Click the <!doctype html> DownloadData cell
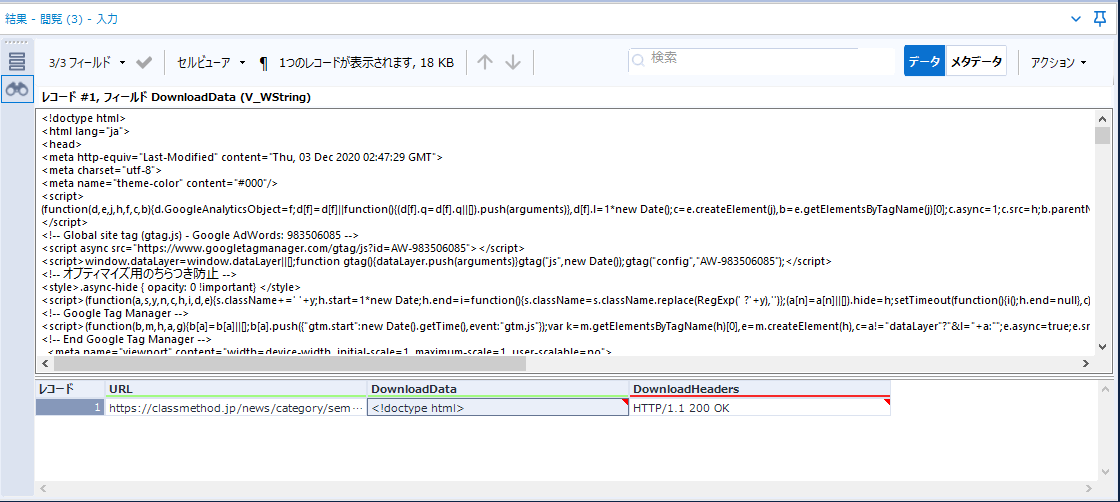 coord(498,408)
